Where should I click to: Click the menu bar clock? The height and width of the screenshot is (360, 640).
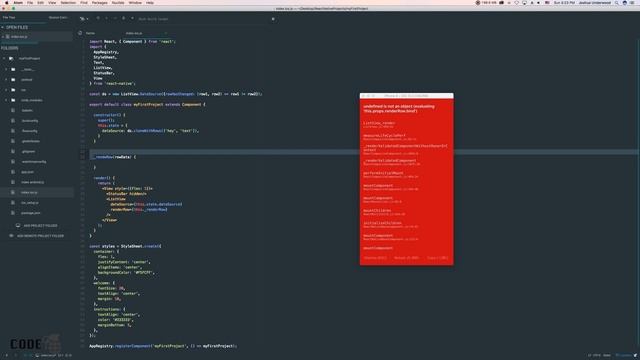pos(564,2)
